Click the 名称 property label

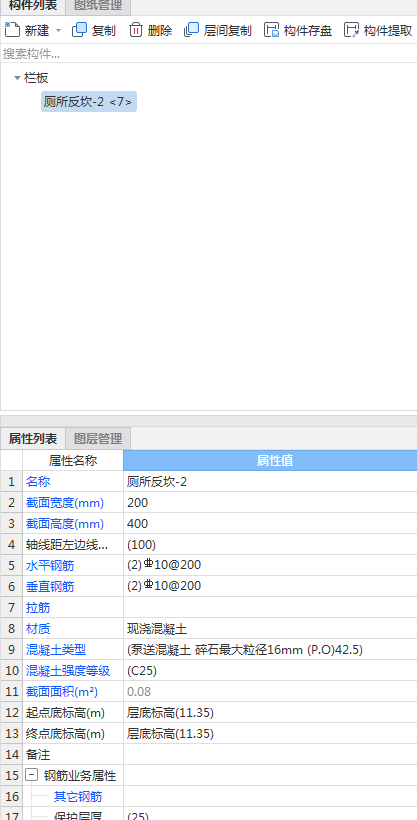[x=38, y=482]
